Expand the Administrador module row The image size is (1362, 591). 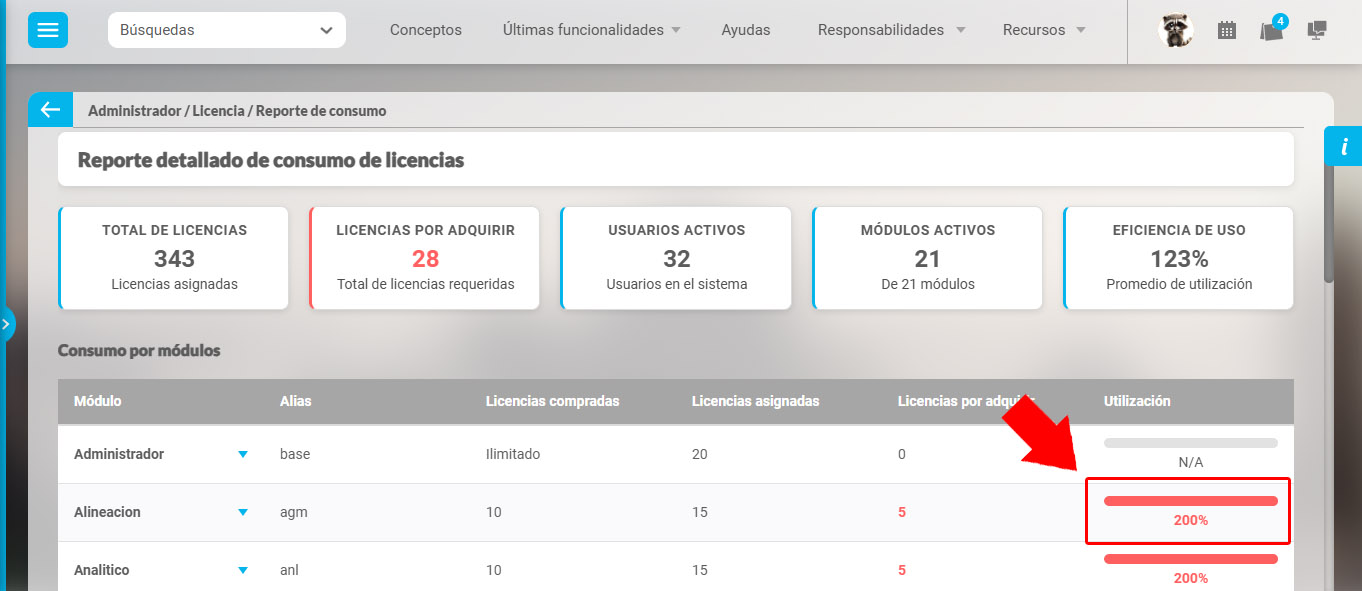coord(243,453)
